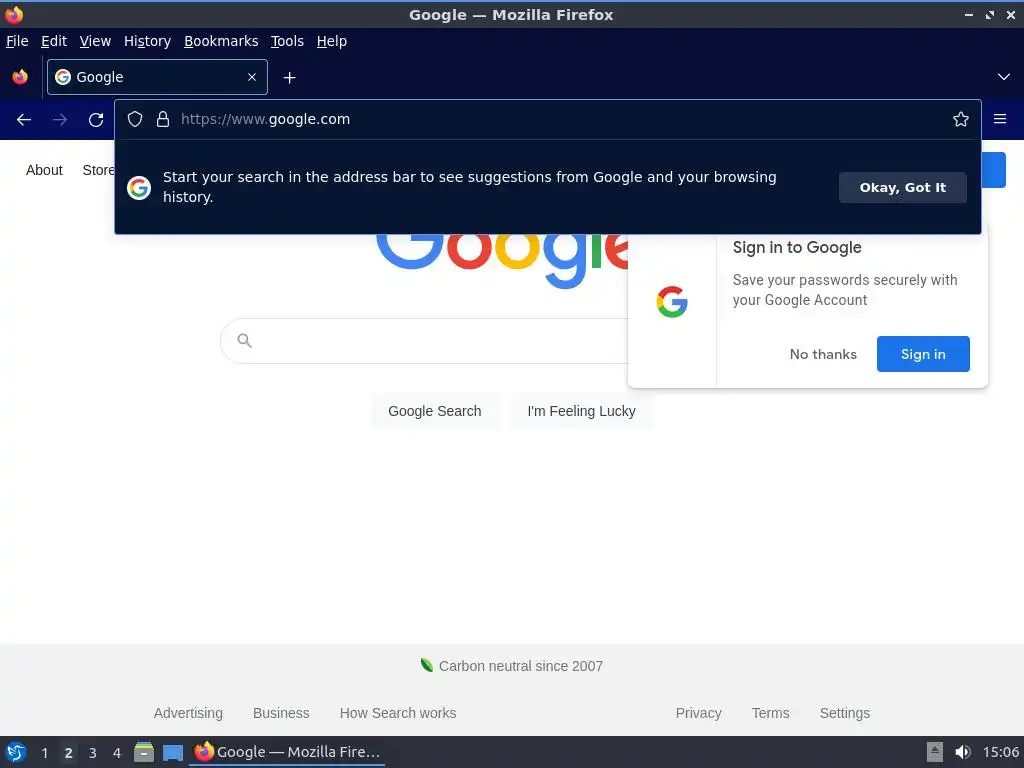1024x768 pixels.
Task: Open the About link
Action: [44, 170]
